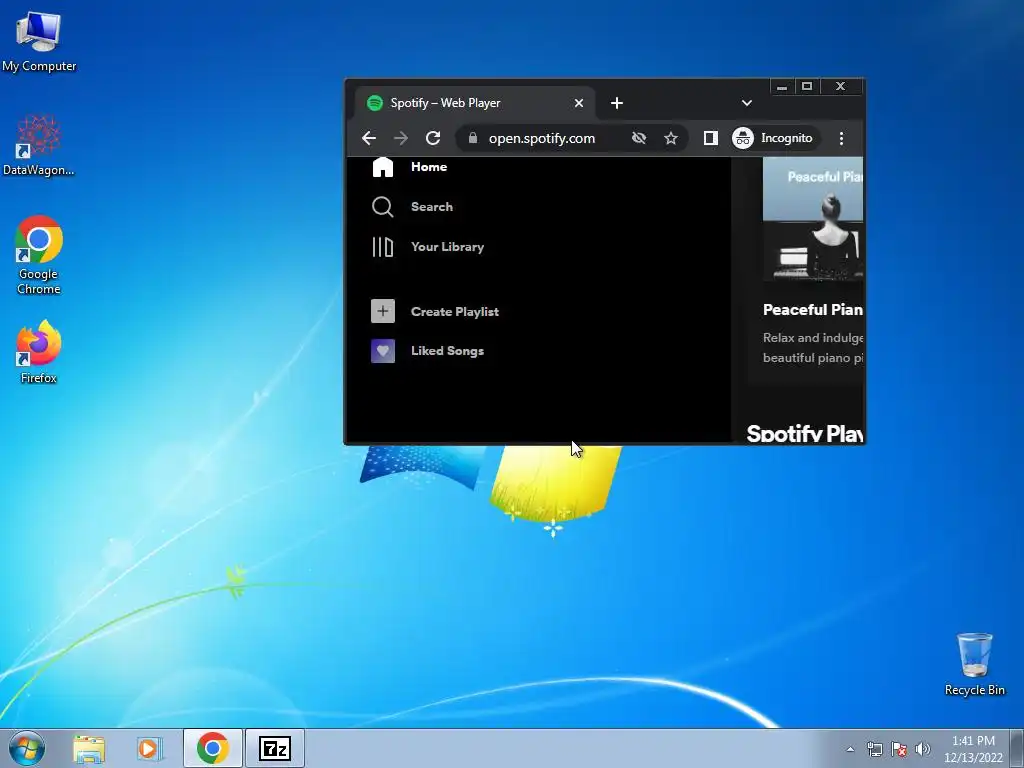
Task: Click the third-party cookies blocked eye icon
Action: pyautogui.click(x=639, y=138)
